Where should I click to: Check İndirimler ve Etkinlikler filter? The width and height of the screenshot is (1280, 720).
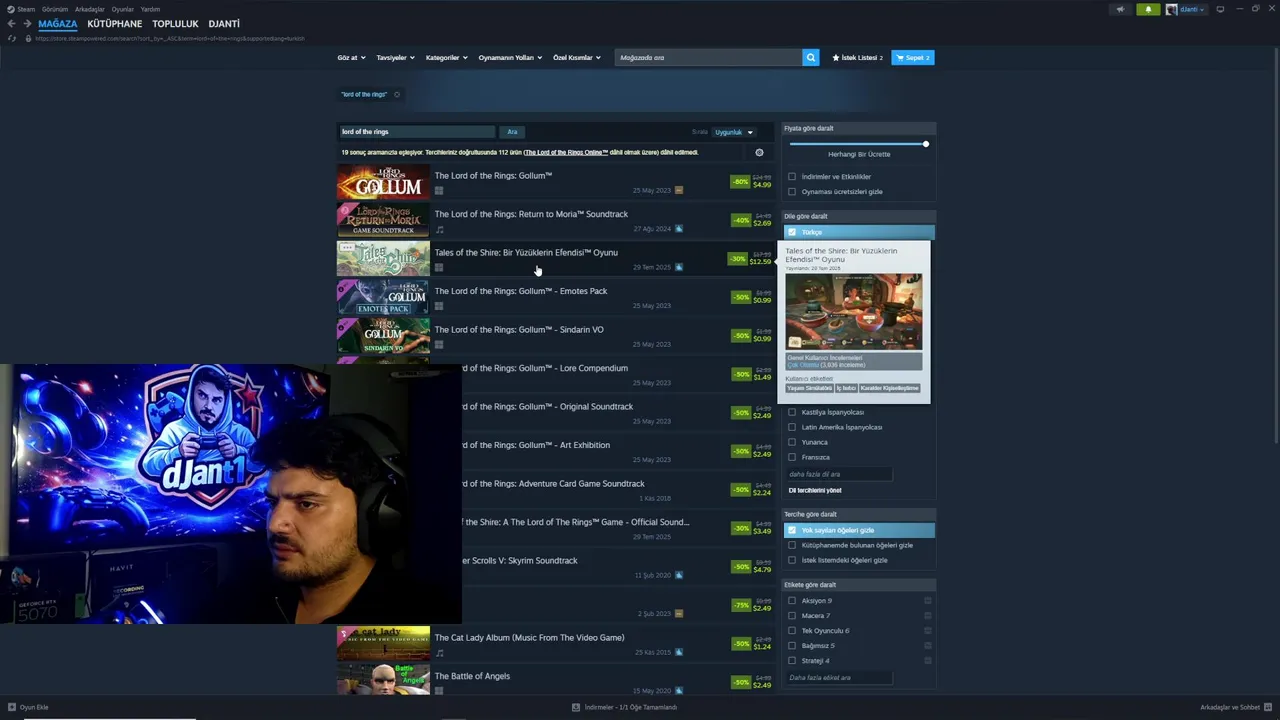[792, 177]
